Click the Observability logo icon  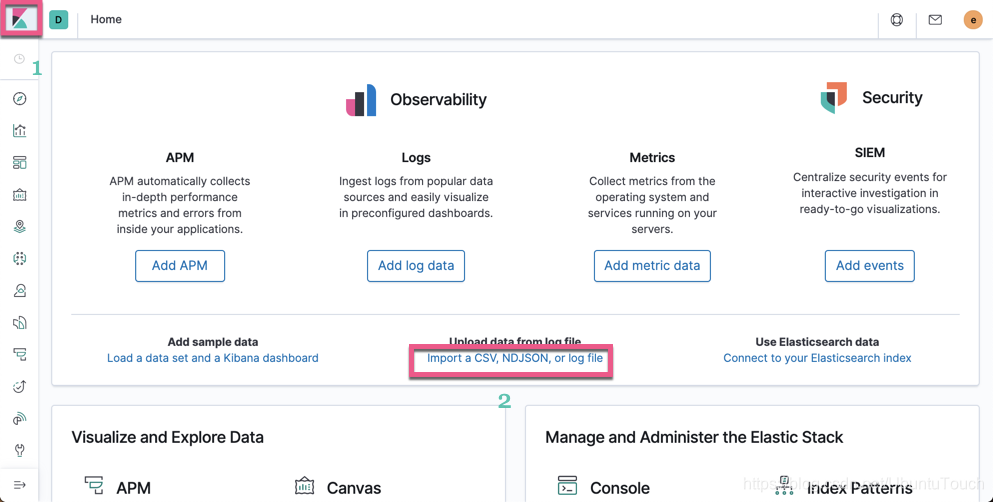click(361, 100)
